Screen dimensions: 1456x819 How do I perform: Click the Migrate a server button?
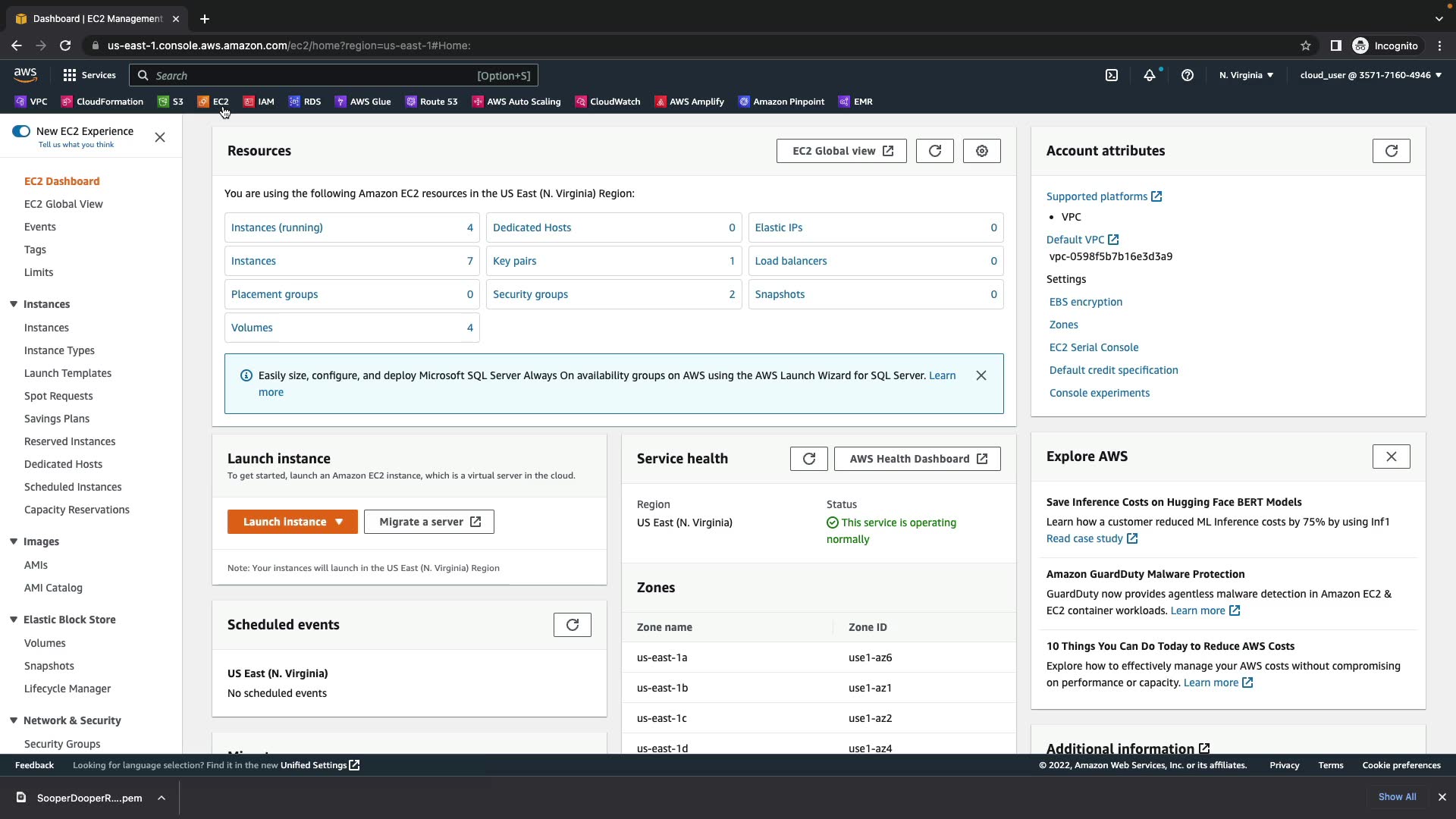429,522
